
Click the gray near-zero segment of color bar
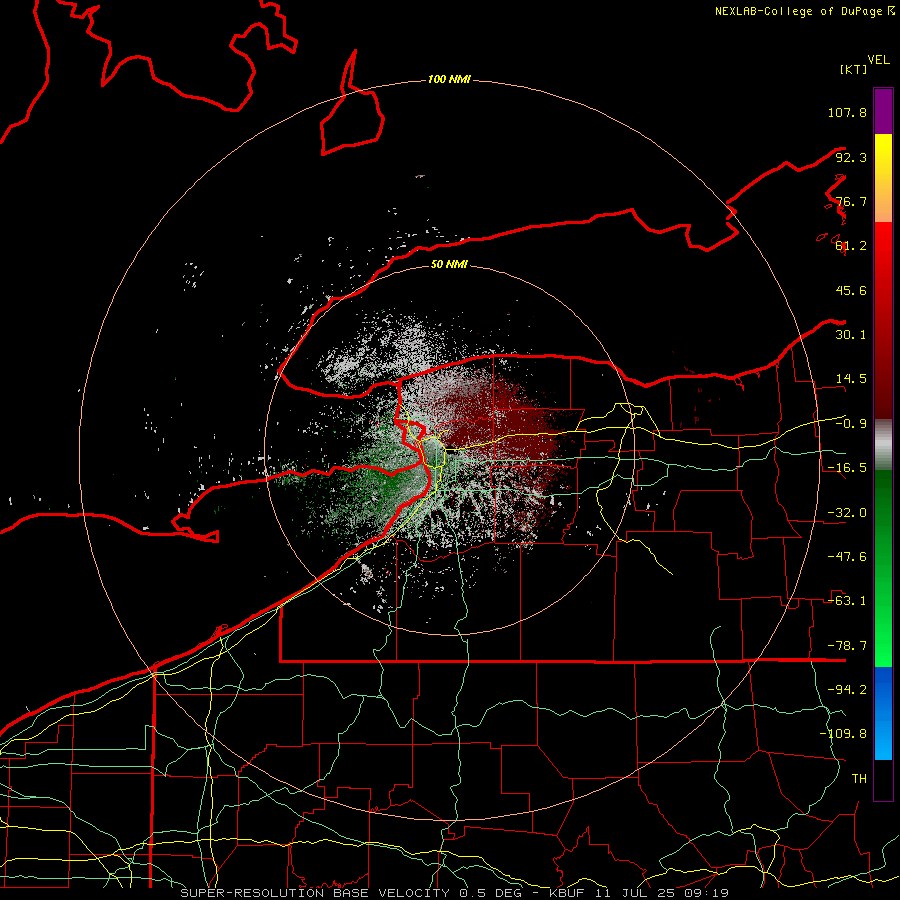883,445
